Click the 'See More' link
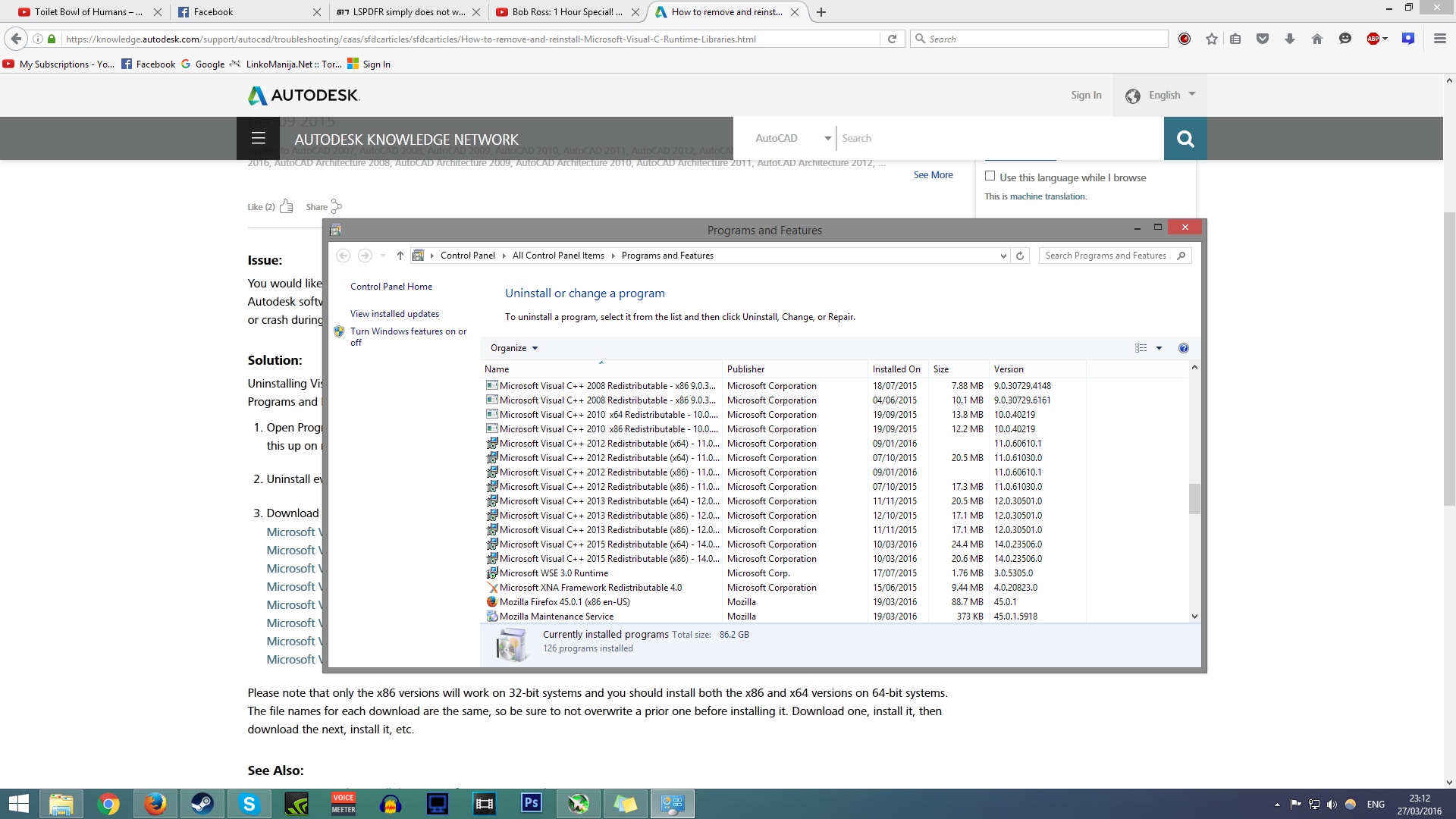Screen dimensions: 1456x819 click(933, 174)
